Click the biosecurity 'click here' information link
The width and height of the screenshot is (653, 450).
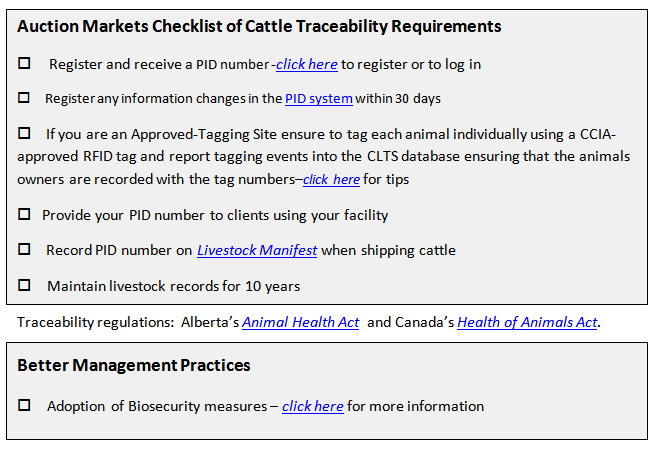pos(312,406)
